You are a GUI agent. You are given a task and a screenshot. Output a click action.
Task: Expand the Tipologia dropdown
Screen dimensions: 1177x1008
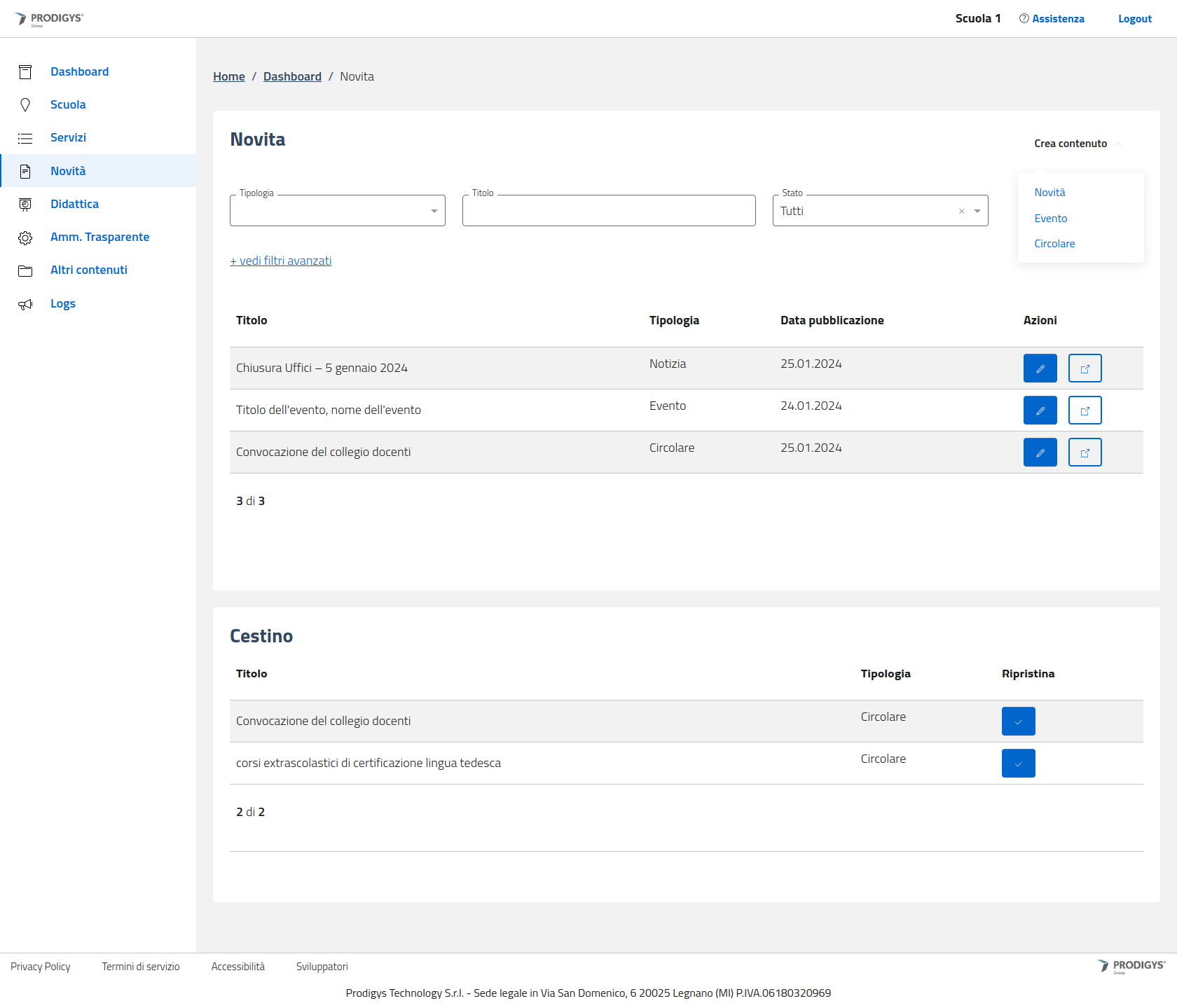[434, 212]
